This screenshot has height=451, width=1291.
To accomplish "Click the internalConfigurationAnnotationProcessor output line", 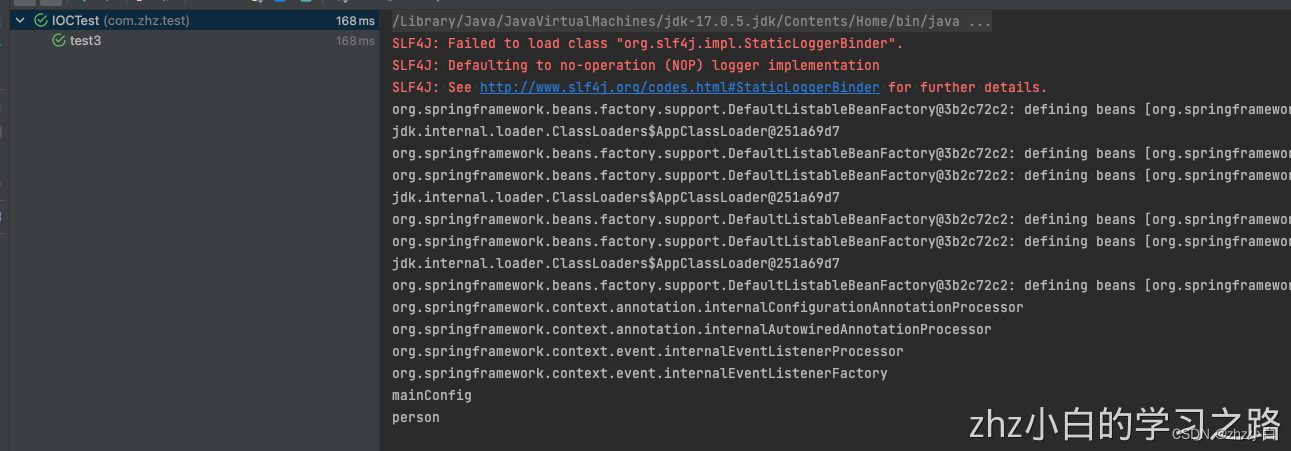I will coord(708,307).
